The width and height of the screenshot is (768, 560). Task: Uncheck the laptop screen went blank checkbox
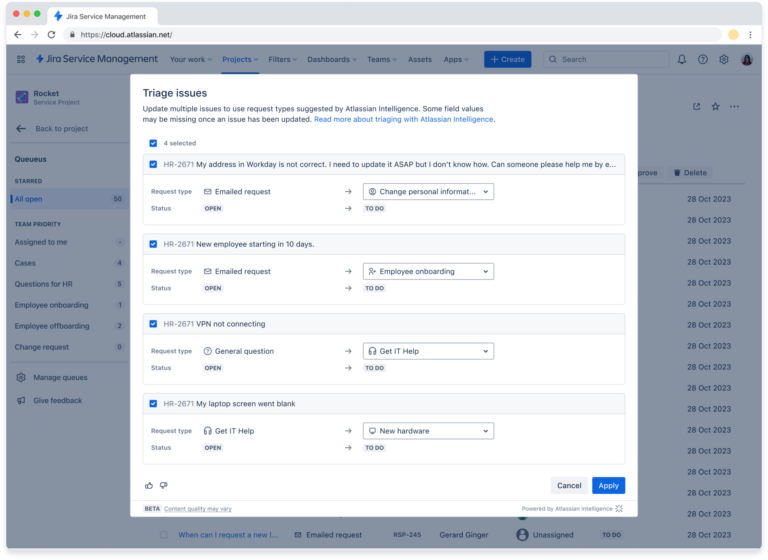pyautogui.click(x=153, y=404)
